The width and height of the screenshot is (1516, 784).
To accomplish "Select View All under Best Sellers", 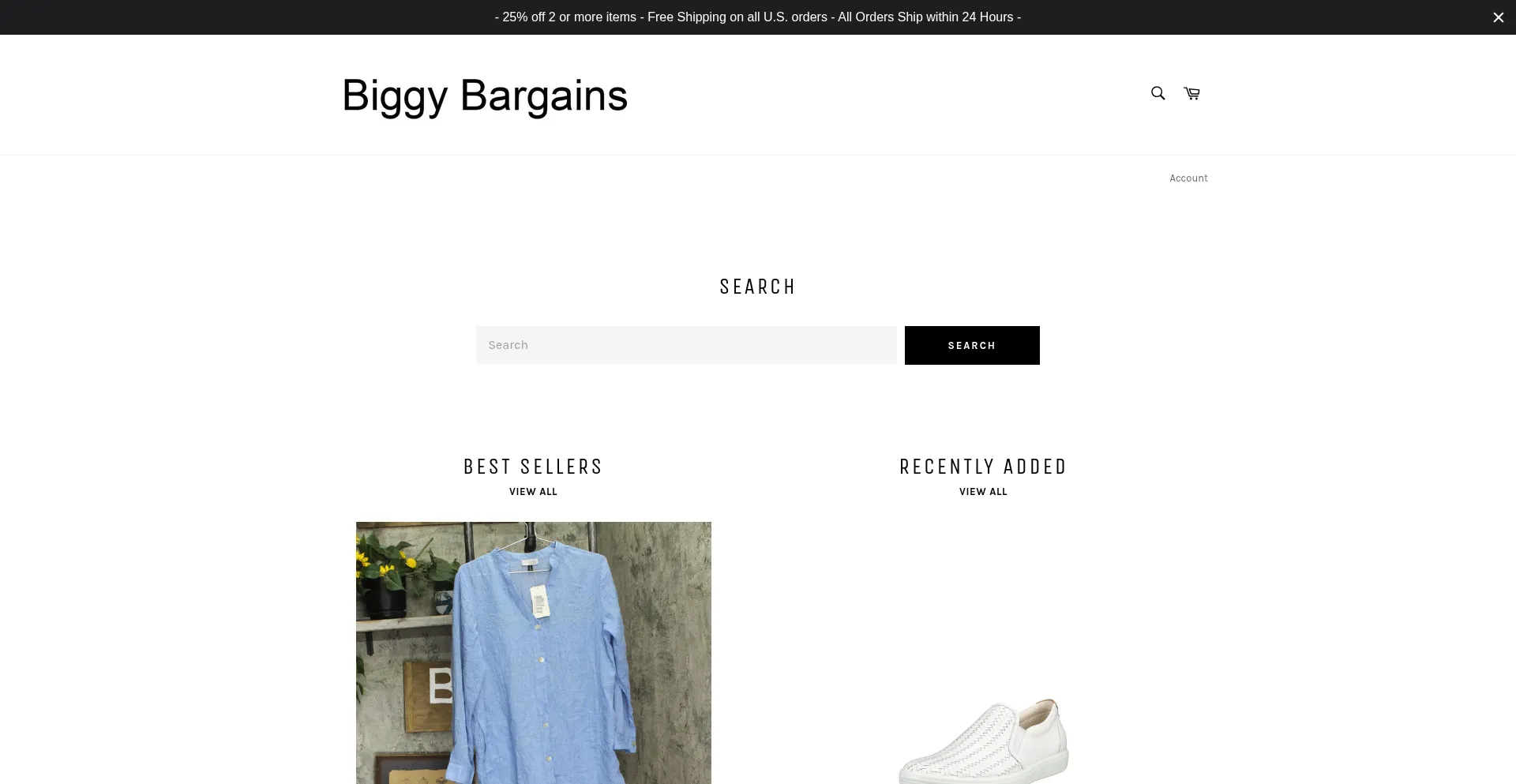I will tap(533, 492).
